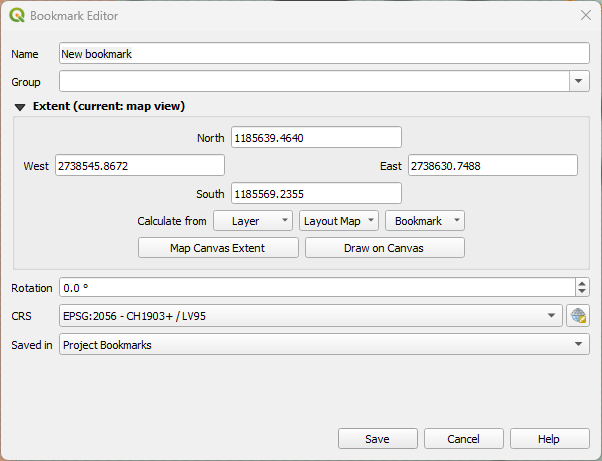The width and height of the screenshot is (602, 461).
Task: Click the Rotation value field
Action: pyautogui.click(x=317, y=288)
